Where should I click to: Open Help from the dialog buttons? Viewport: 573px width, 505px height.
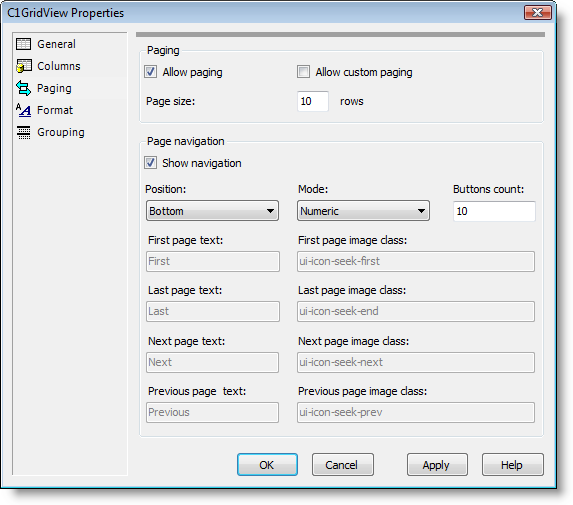click(513, 465)
